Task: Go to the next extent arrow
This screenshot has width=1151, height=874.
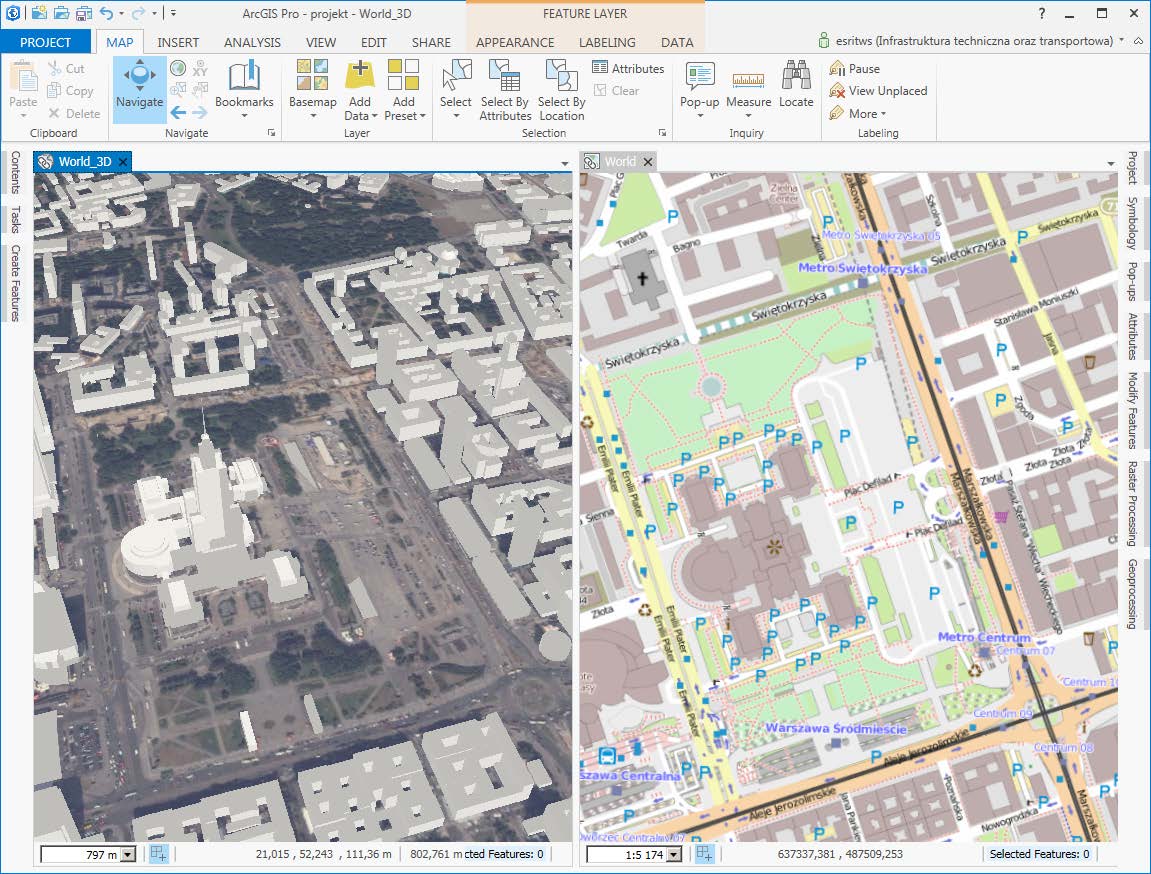Action: pyautogui.click(x=200, y=112)
